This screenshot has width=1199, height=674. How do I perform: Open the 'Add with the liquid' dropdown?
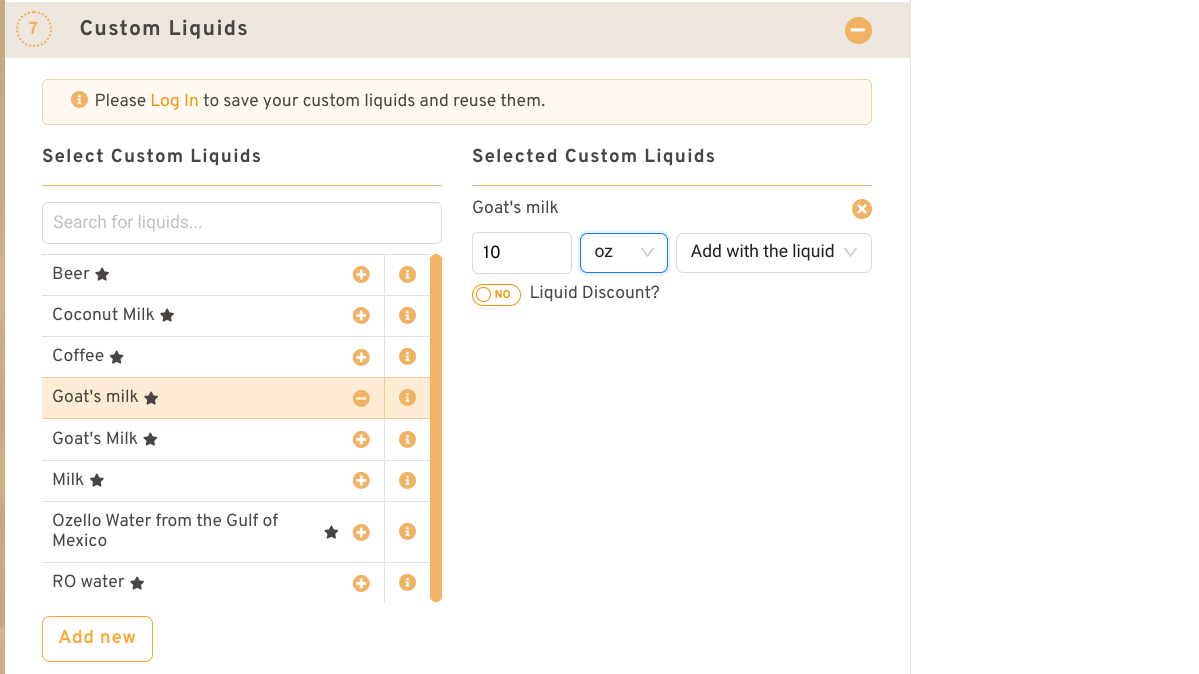coord(773,252)
